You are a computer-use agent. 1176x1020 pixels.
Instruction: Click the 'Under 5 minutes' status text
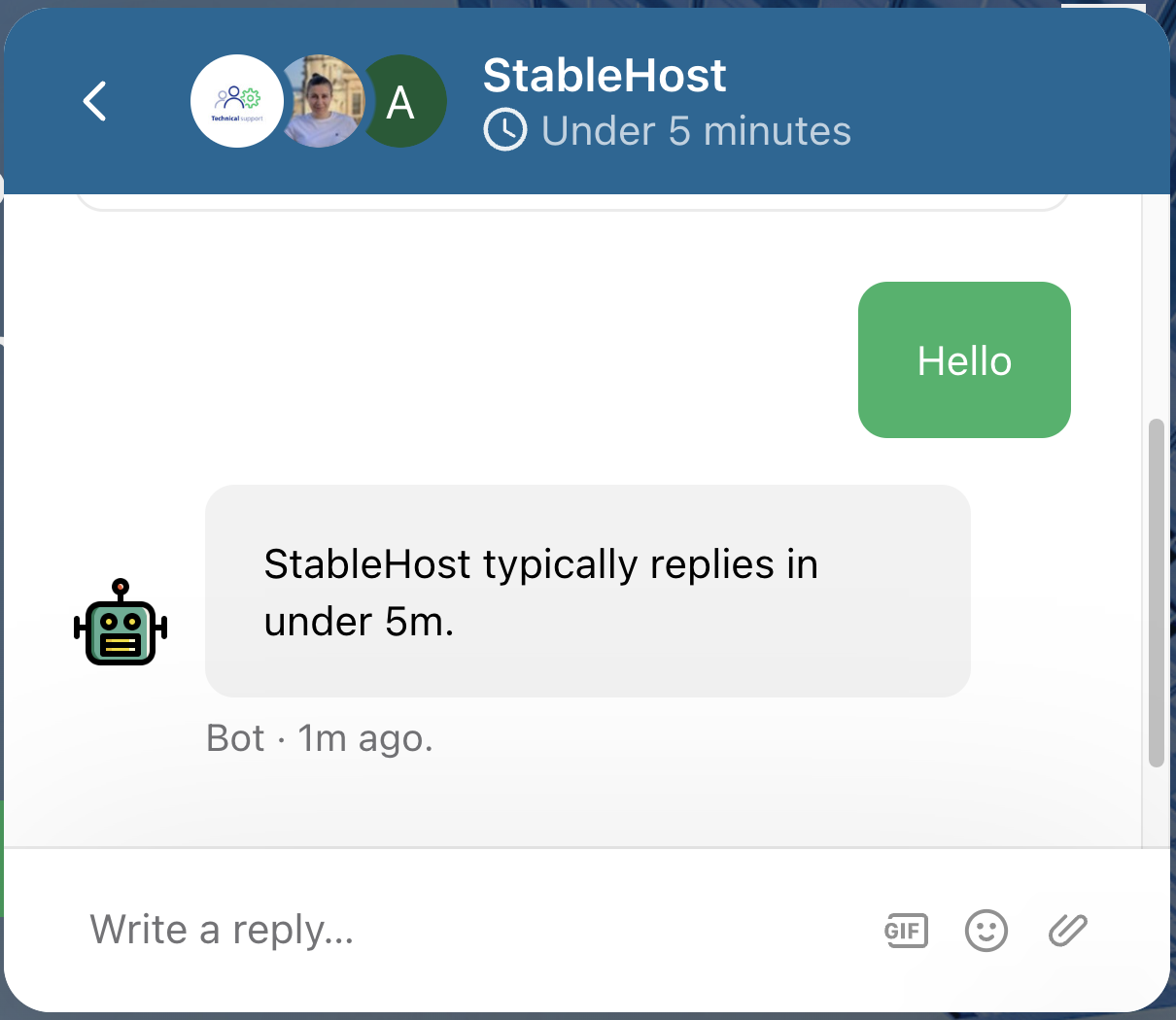tap(696, 130)
